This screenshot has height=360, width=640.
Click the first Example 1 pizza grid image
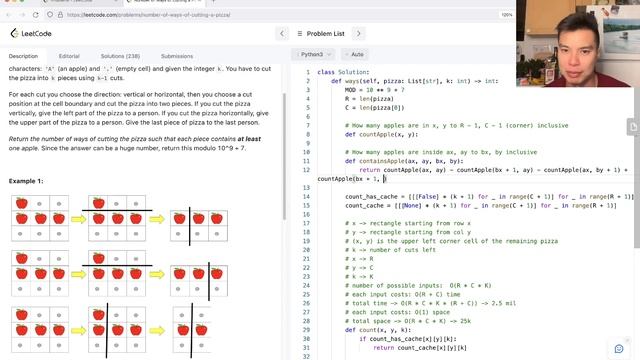click(40, 218)
